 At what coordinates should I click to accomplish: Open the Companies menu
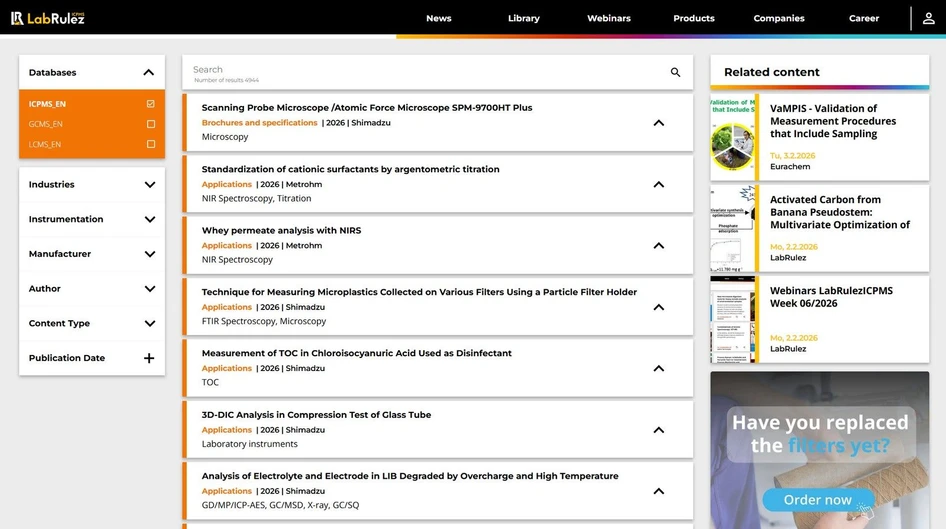[x=779, y=18]
